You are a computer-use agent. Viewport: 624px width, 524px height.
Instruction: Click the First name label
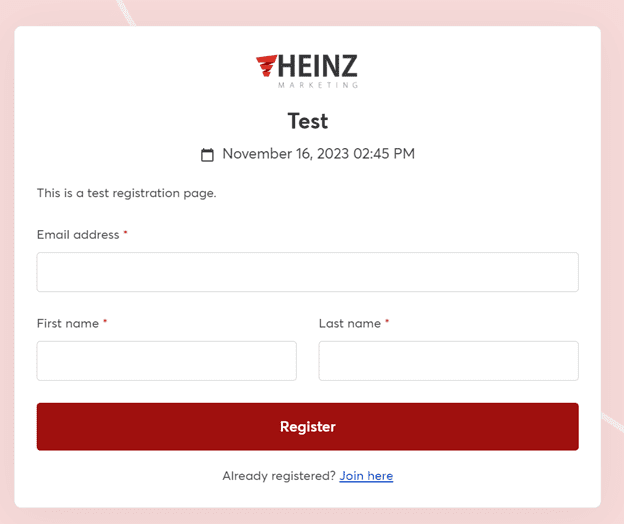68,324
